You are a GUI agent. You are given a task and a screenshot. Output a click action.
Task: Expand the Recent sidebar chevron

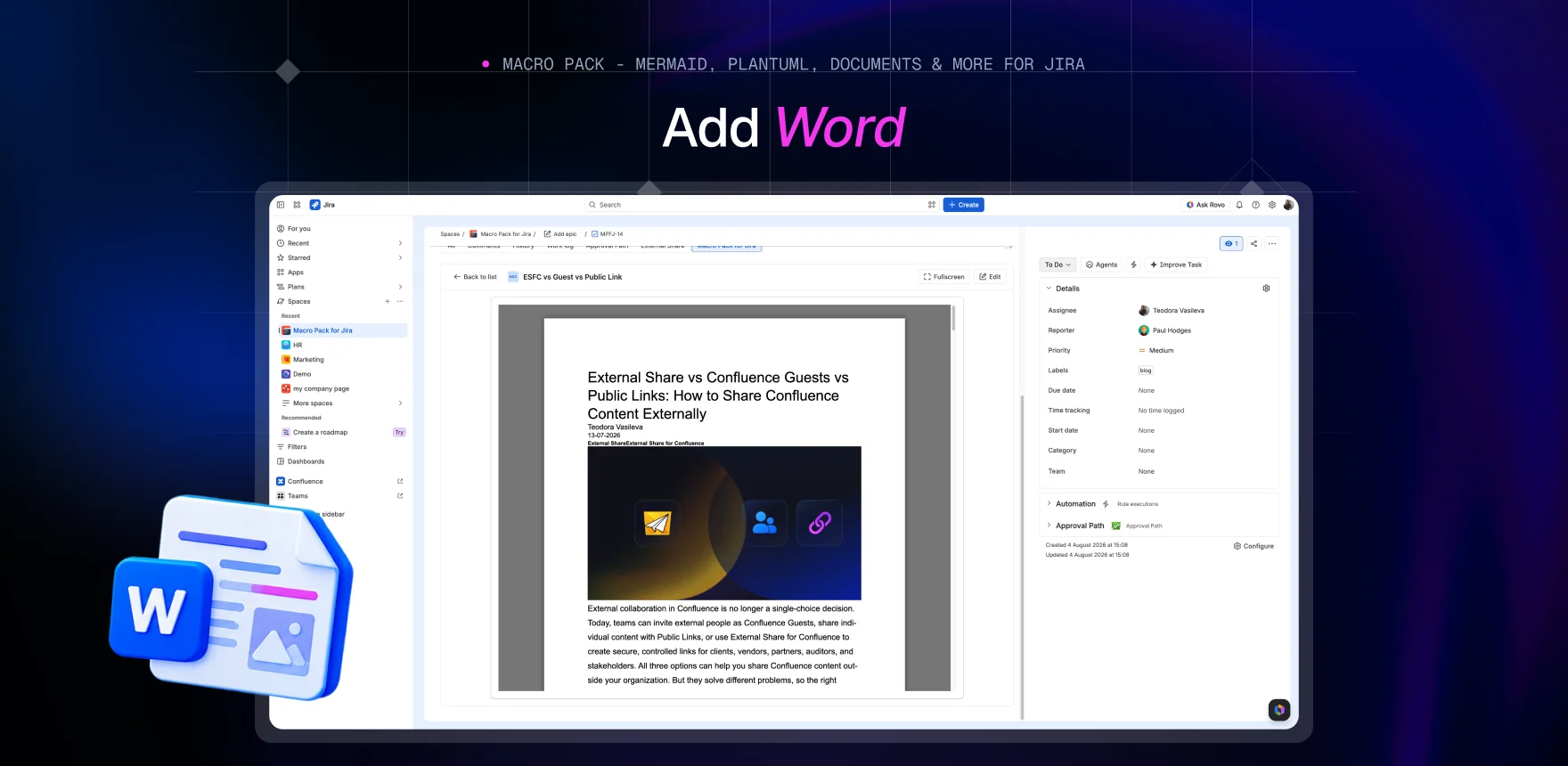400,243
